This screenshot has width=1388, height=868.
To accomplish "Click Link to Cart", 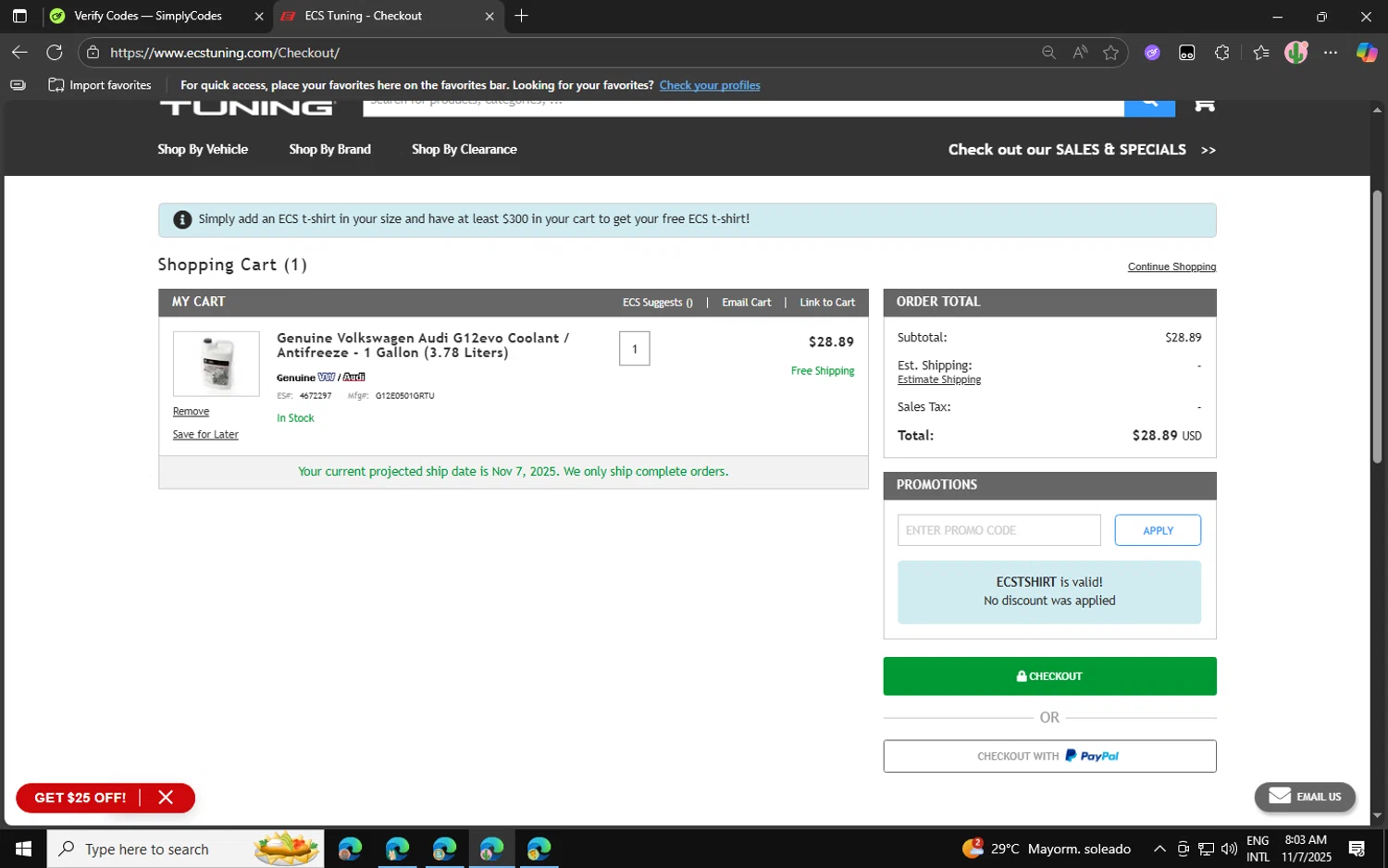I will tap(827, 303).
